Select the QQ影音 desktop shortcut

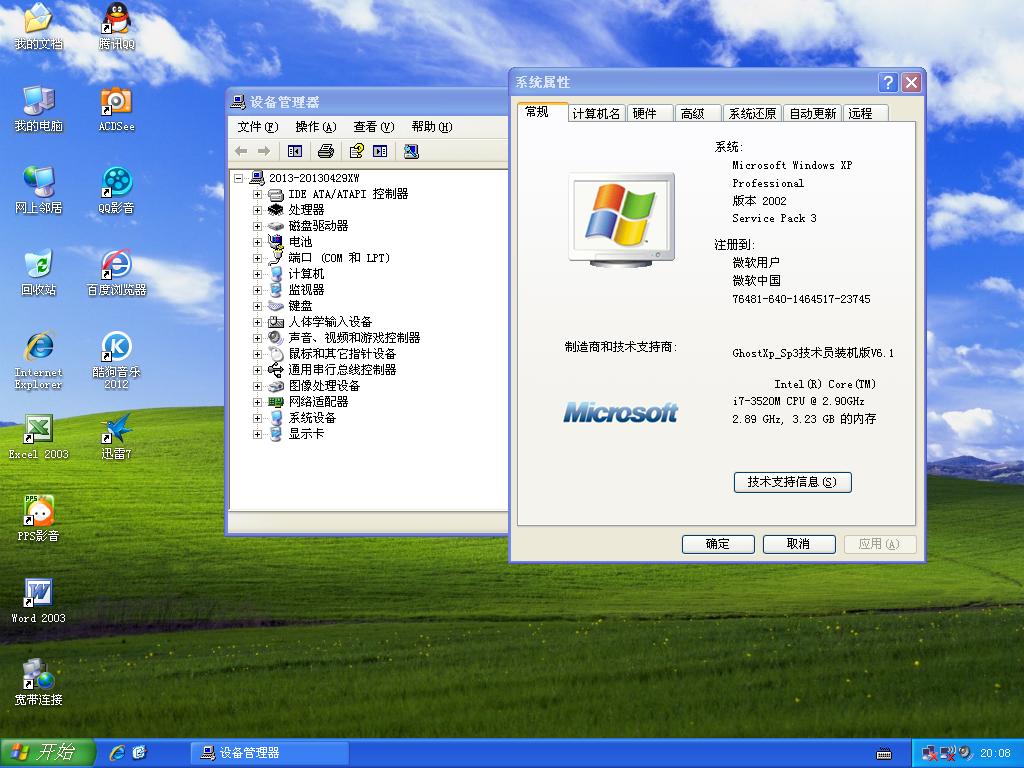click(116, 191)
